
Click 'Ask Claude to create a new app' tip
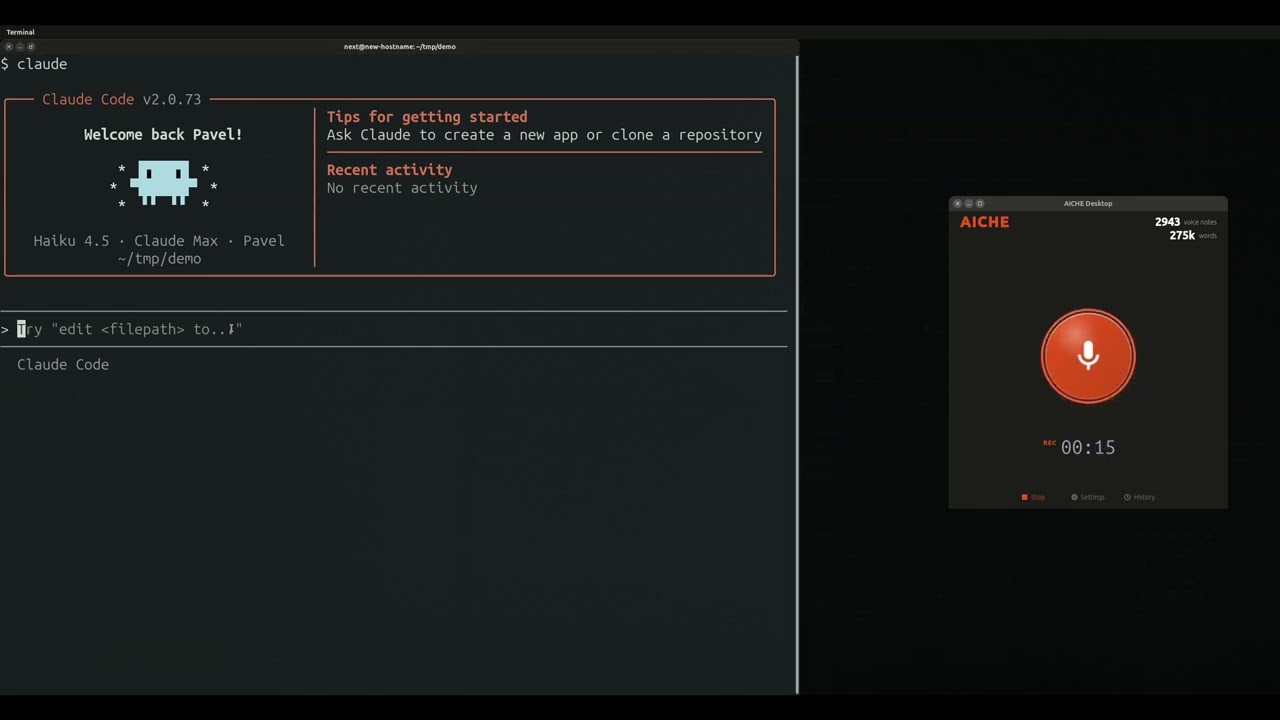pos(544,135)
